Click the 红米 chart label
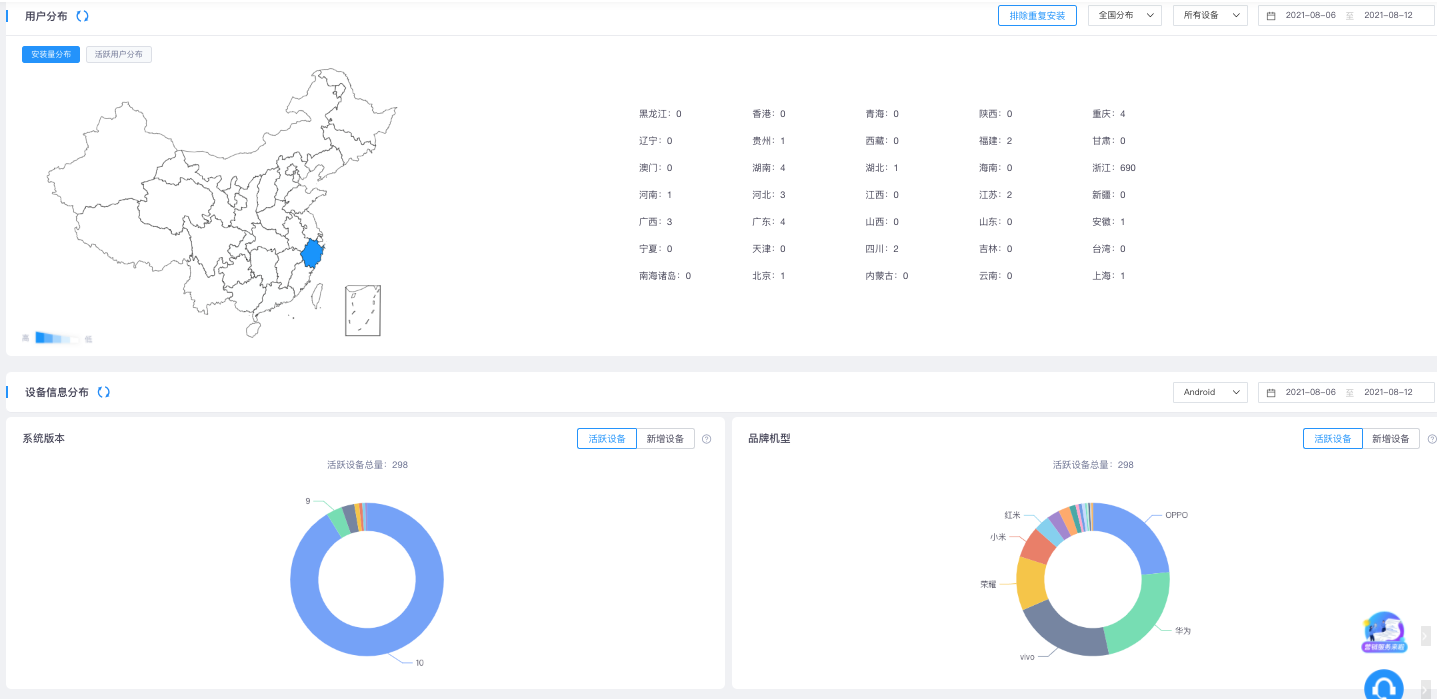 (1013, 515)
